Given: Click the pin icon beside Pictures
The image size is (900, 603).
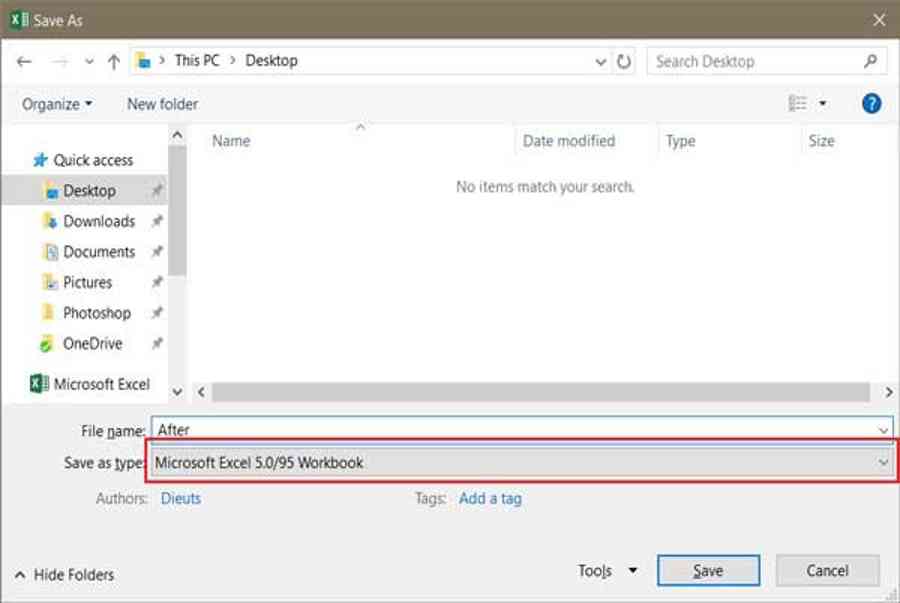Looking at the screenshot, I should coord(157,282).
